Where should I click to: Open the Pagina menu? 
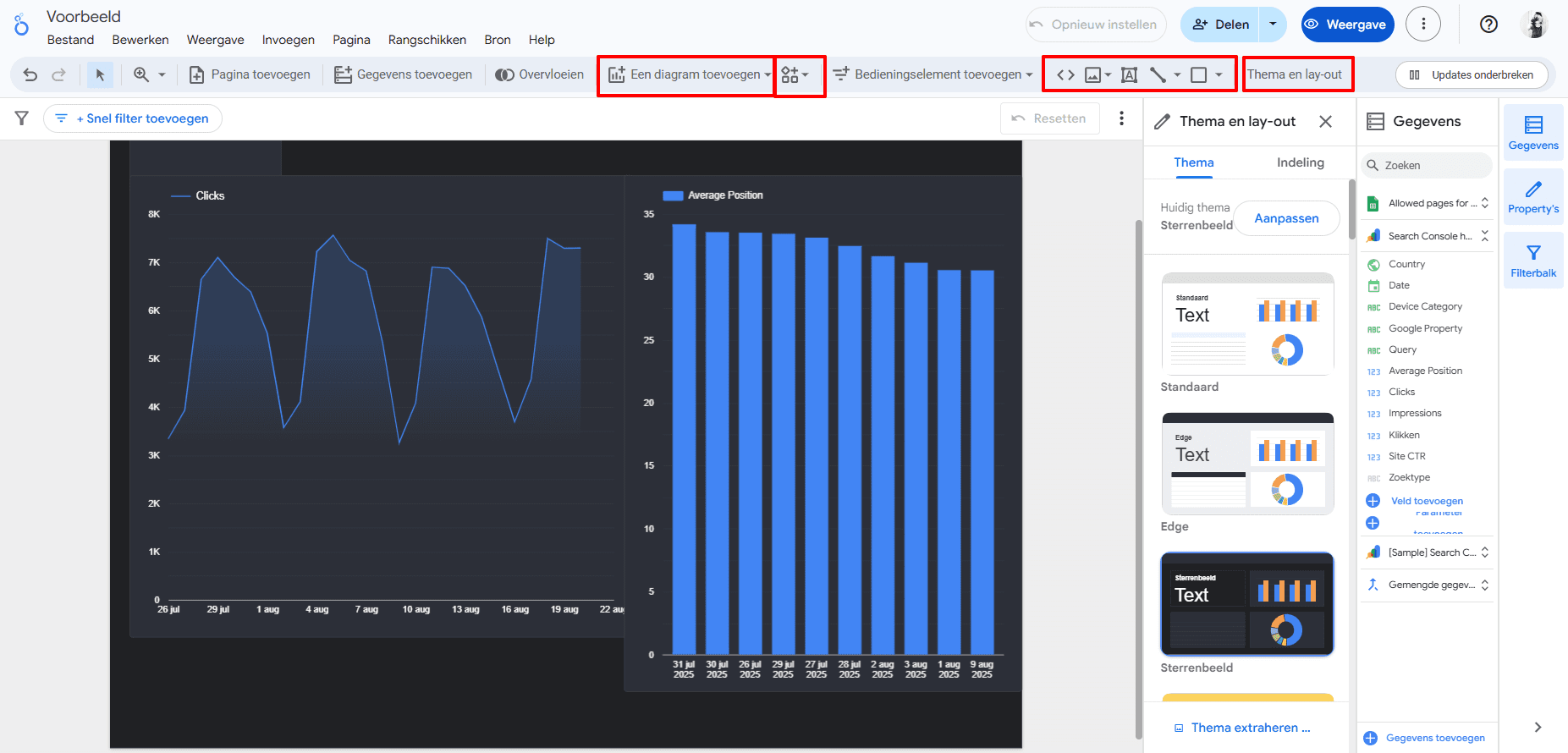(351, 40)
